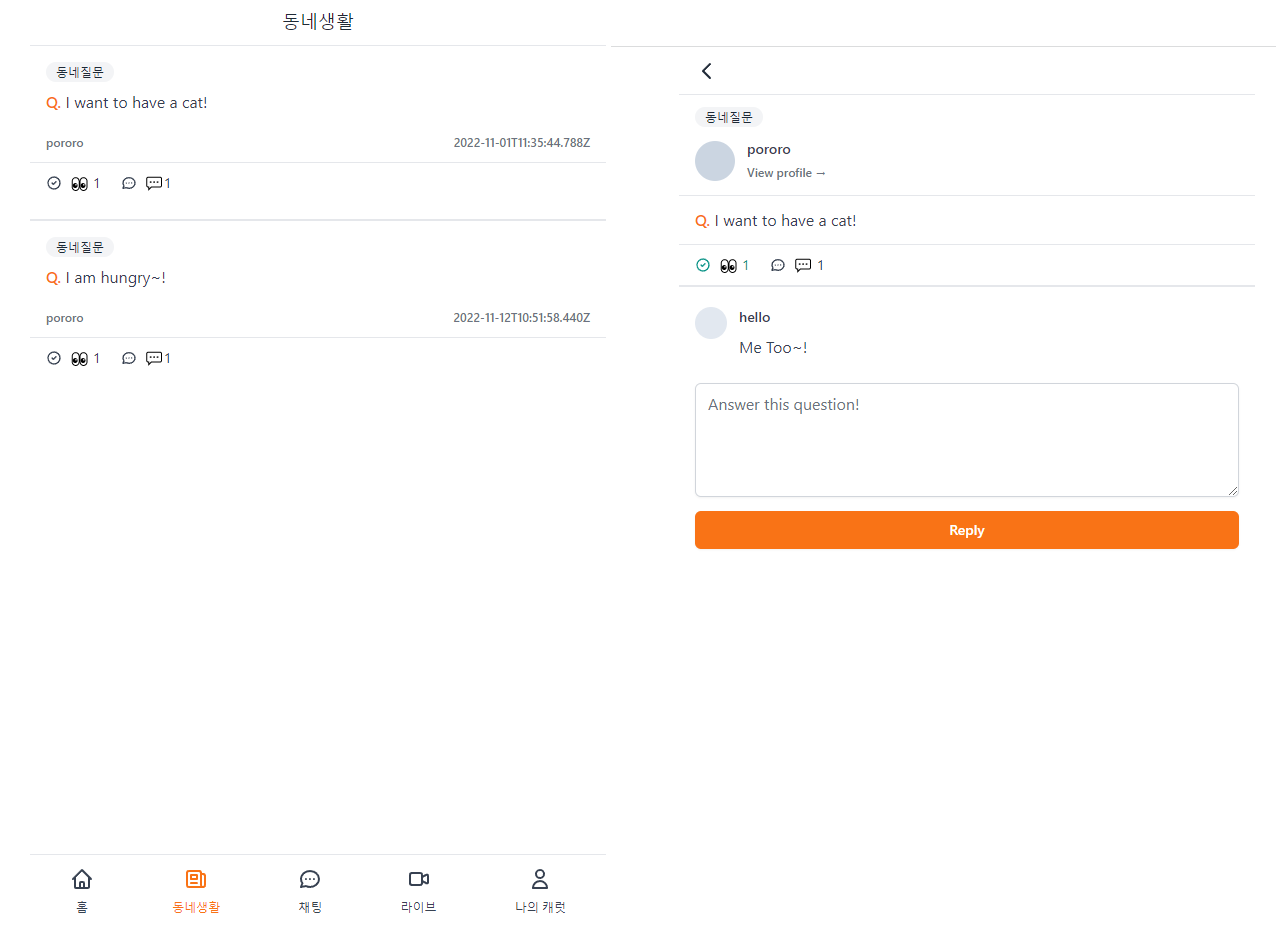
Task: Open the 'I want to have a cat!' post in the list
Action: coord(127,103)
